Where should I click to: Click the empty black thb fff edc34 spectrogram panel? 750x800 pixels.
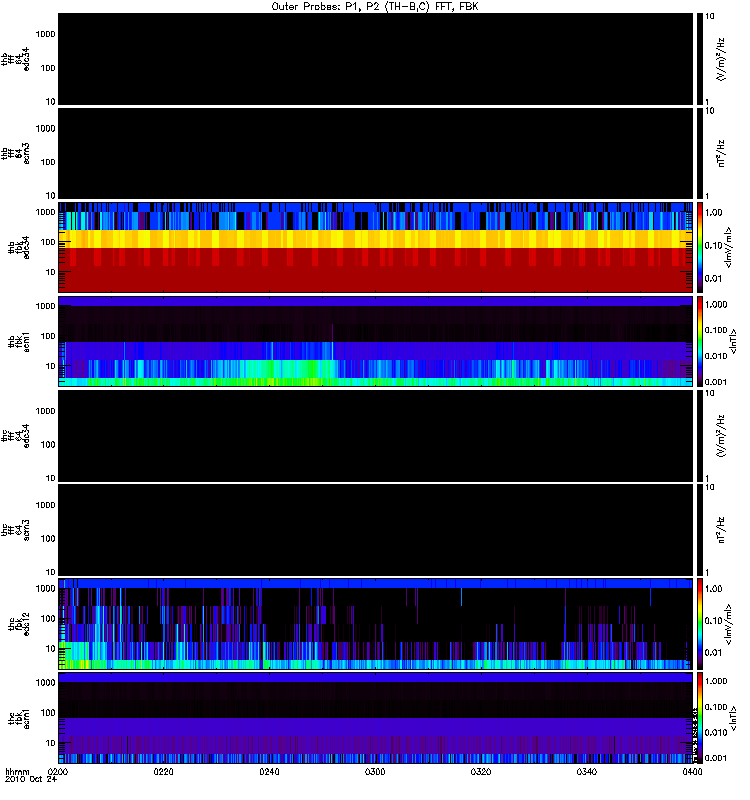tap(375, 59)
